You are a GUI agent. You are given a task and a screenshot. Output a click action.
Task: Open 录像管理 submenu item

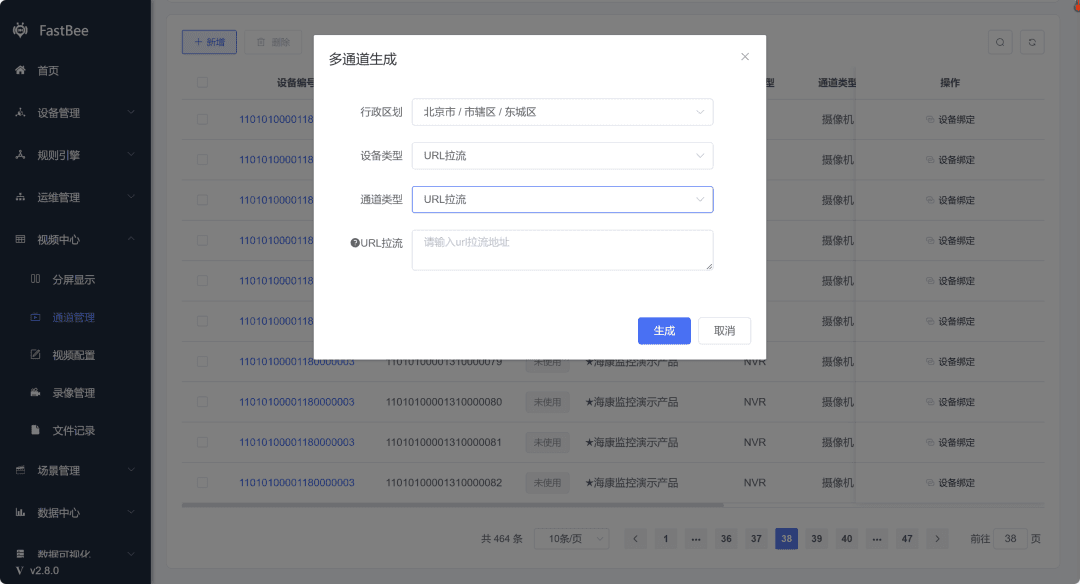coord(75,393)
